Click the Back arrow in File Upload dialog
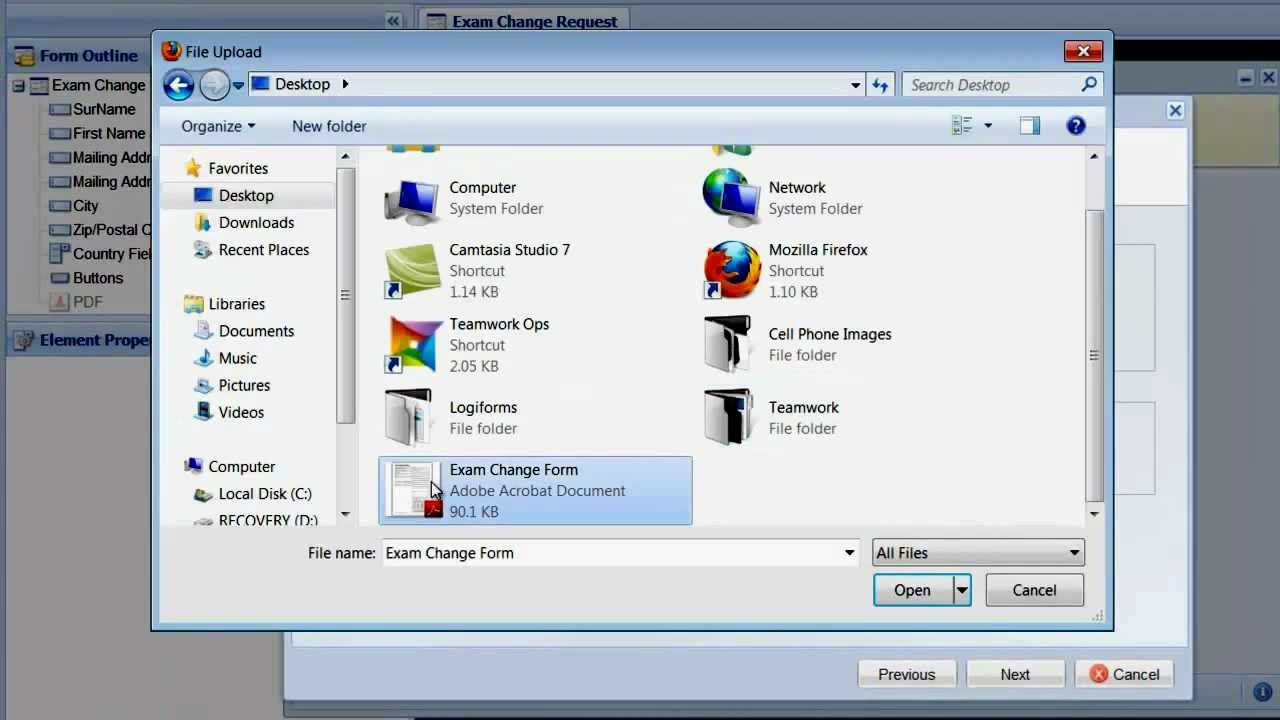1280x720 pixels. point(178,85)
